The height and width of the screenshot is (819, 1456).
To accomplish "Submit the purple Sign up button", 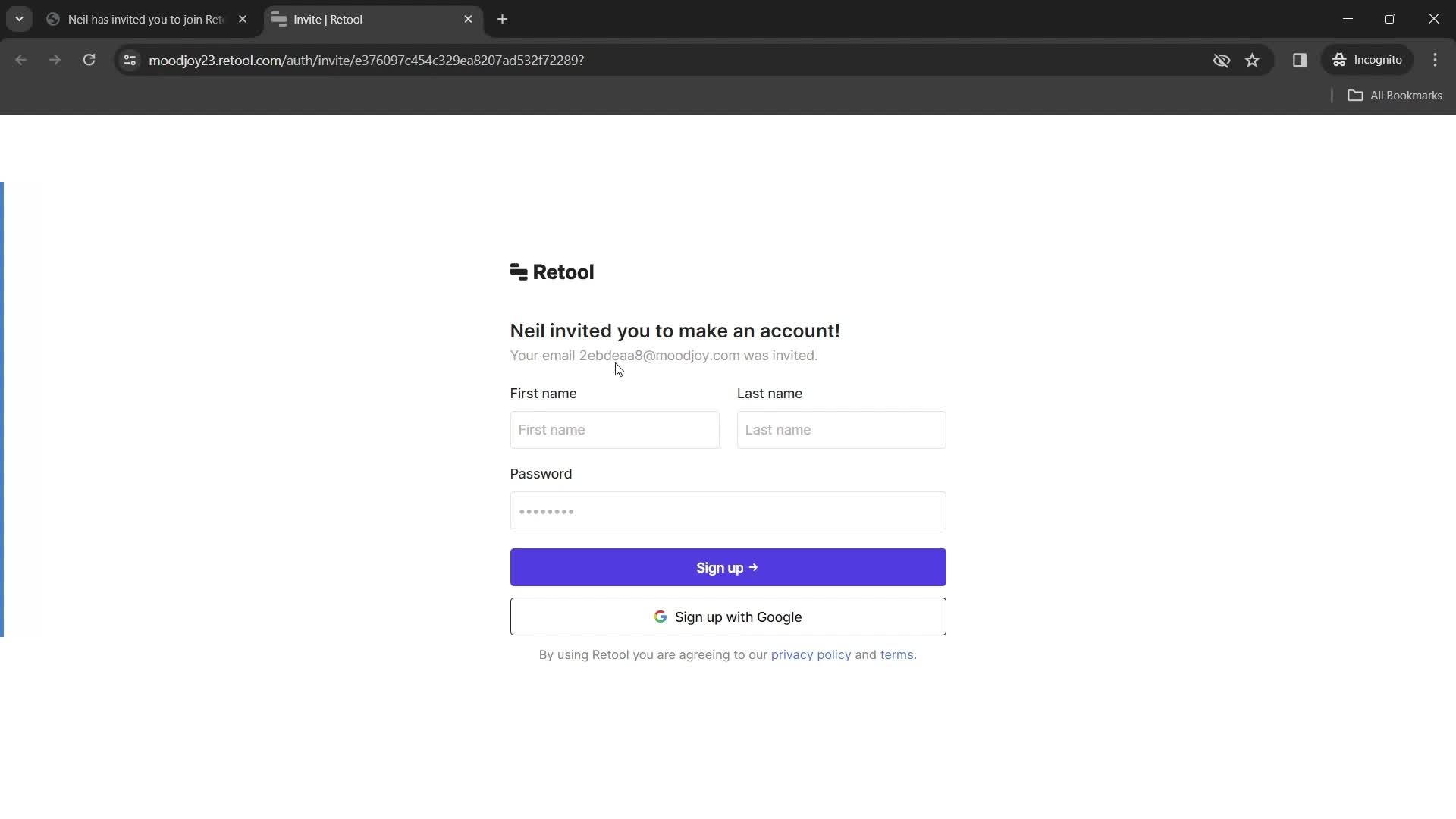I will tap(728, 567).
